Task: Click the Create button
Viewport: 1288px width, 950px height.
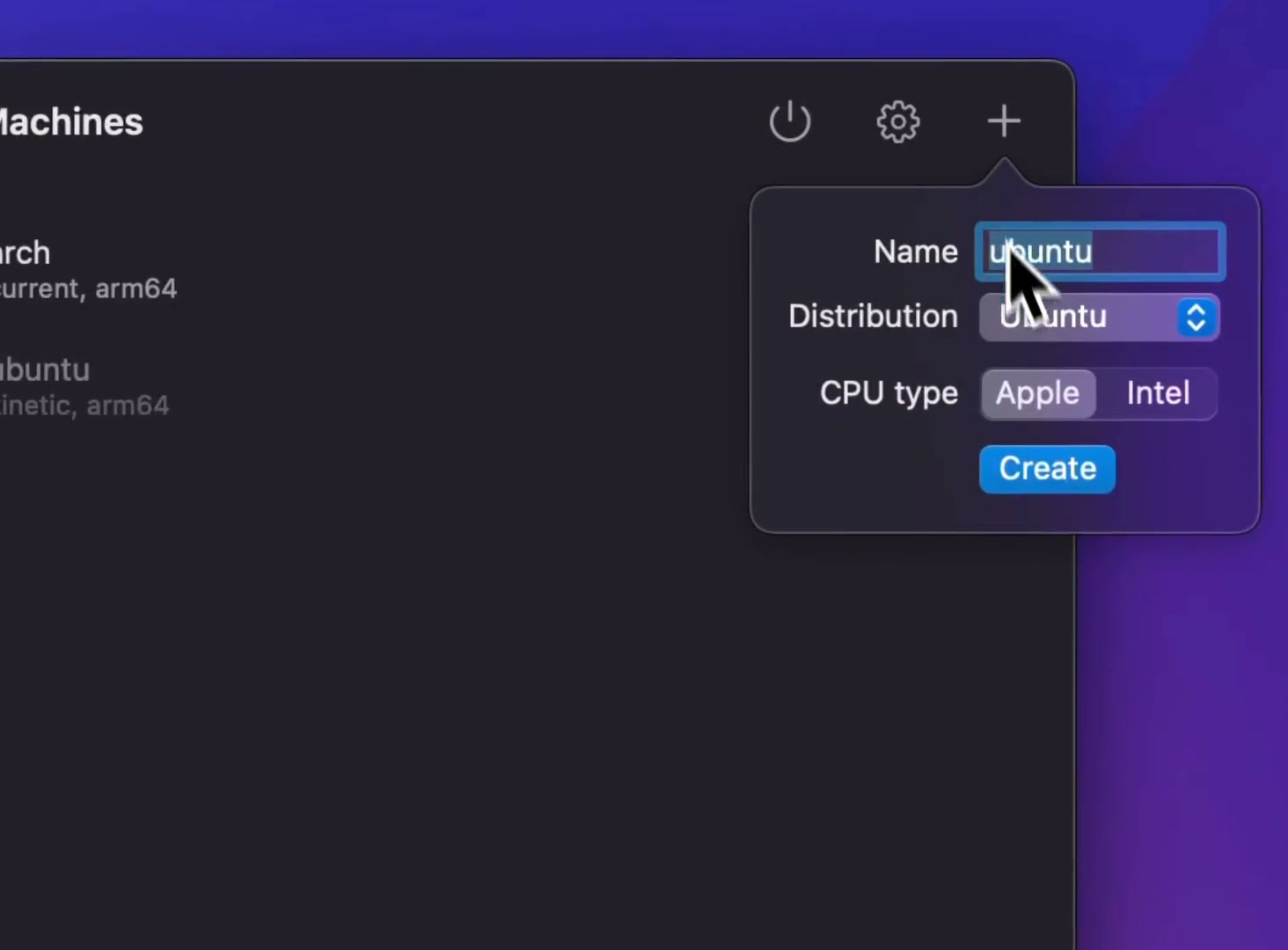Action: pos(1047,469)
